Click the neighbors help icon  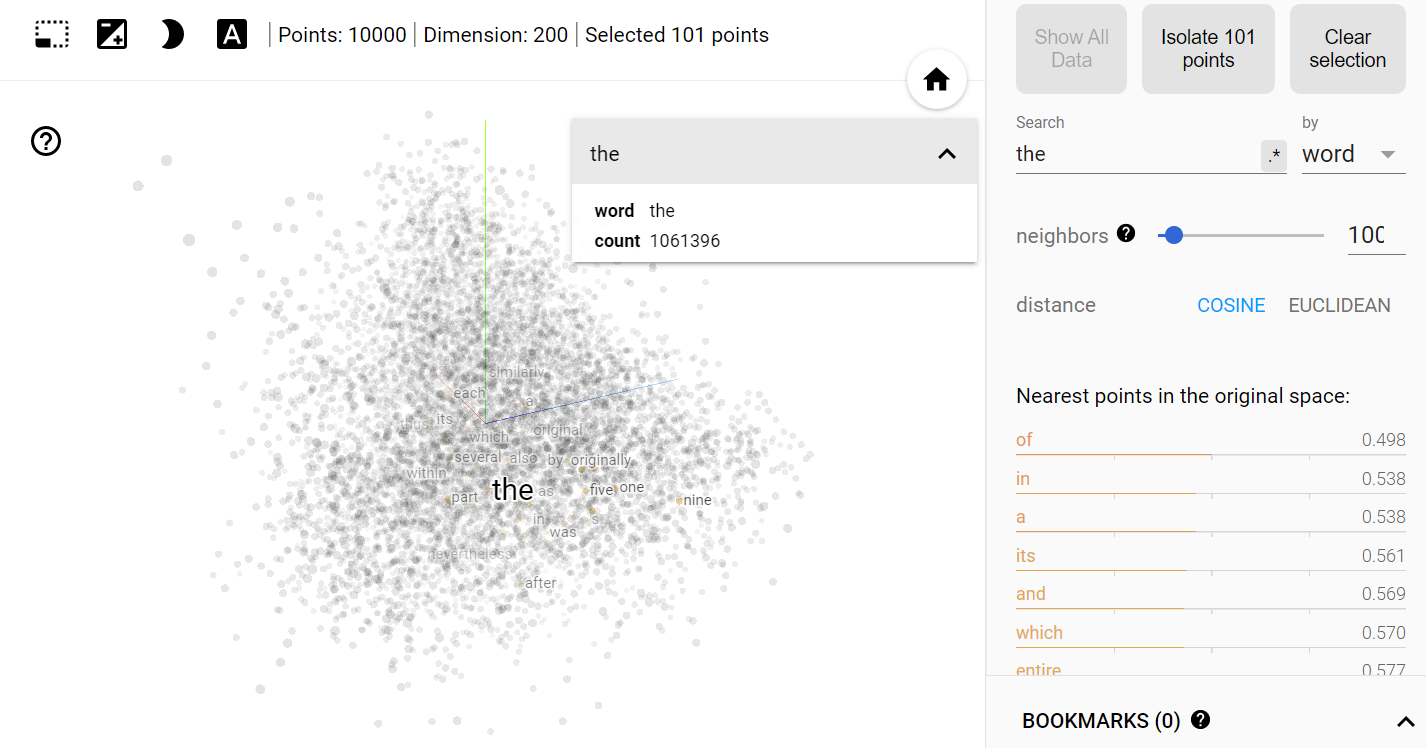pyautogui.click(x=1126, y=234)
